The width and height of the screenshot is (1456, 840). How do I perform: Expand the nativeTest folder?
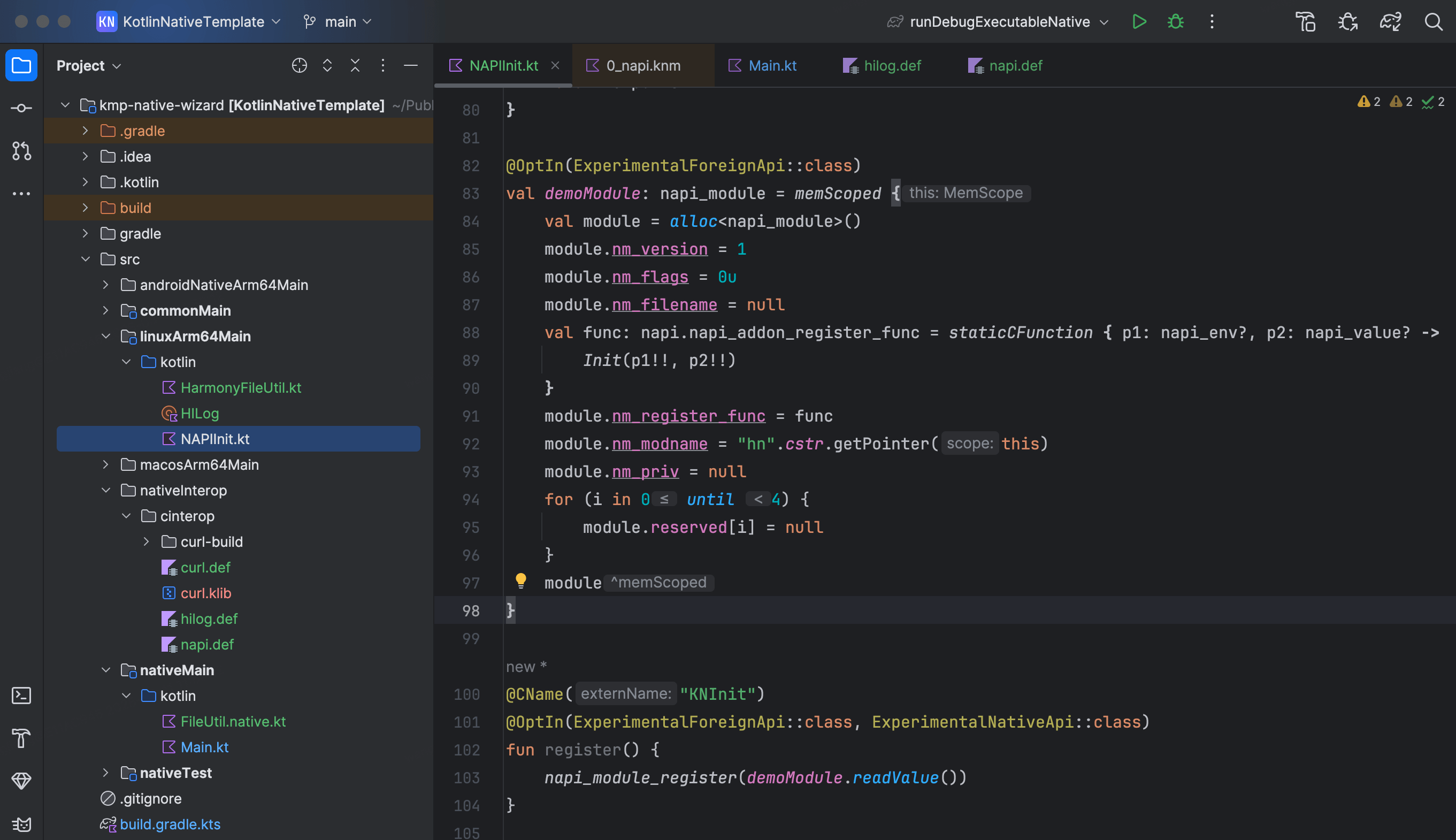[106, 772]
